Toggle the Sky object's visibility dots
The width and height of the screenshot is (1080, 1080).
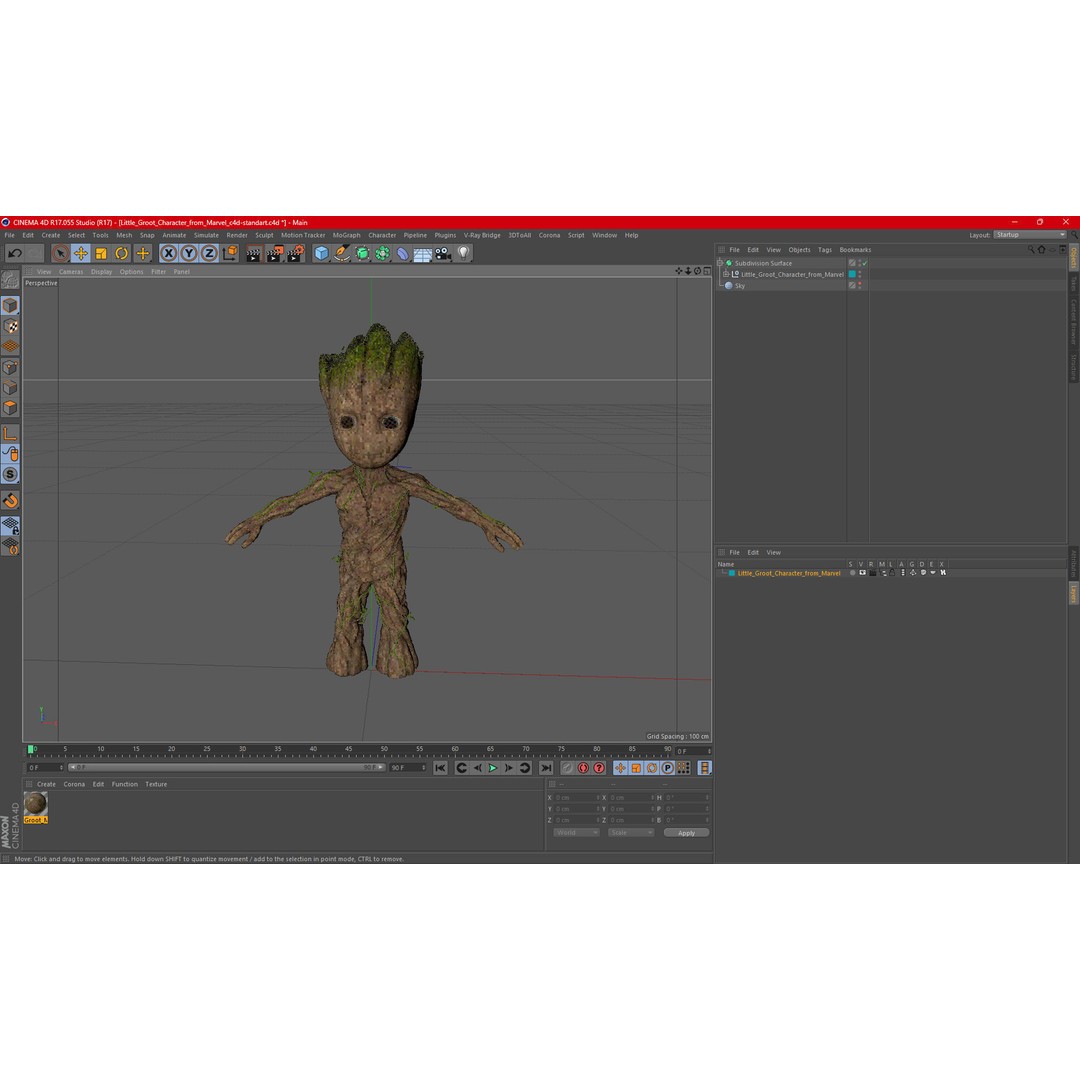click(x=860, y=286)
